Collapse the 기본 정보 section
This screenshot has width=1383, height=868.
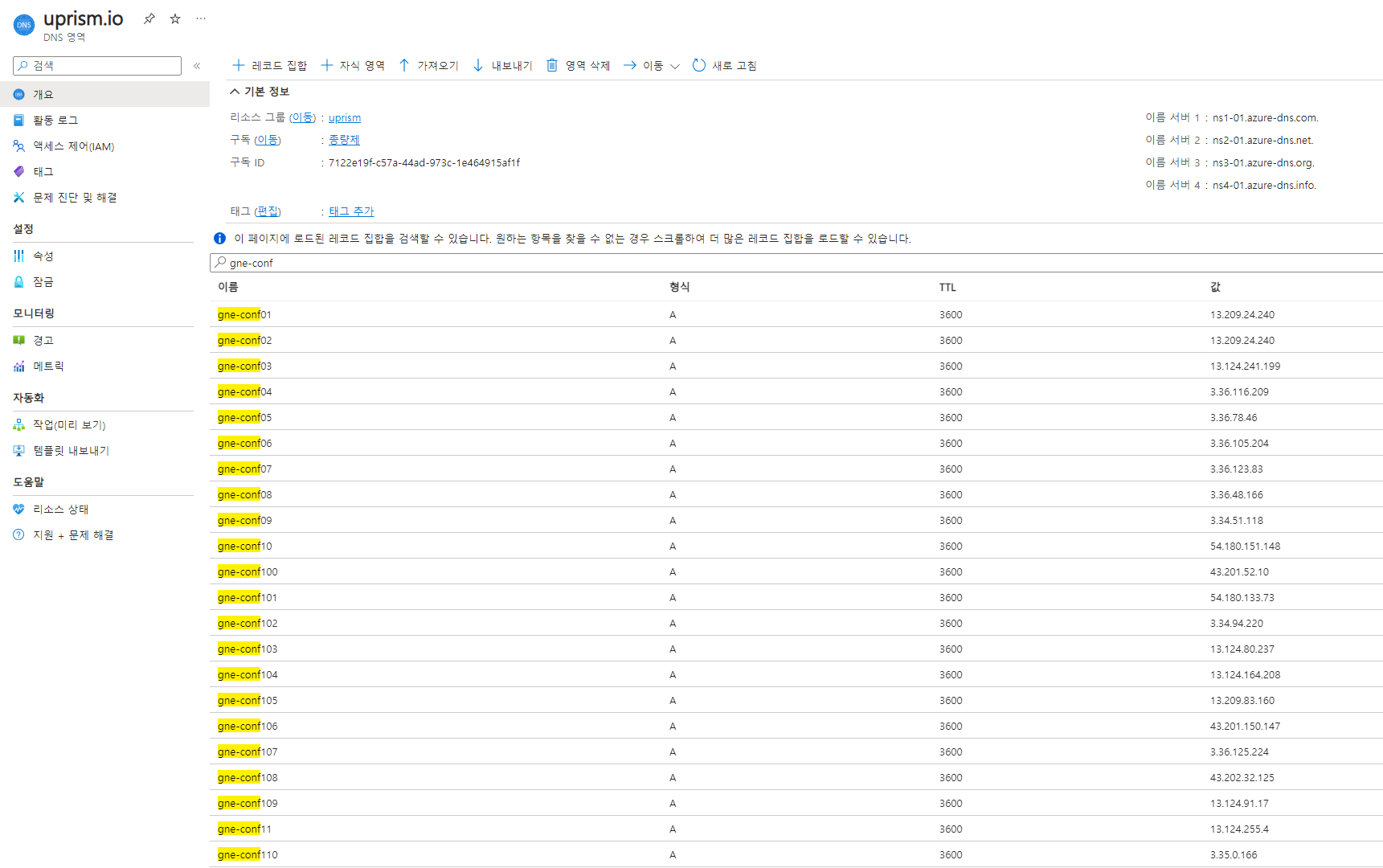pos(260,91)
